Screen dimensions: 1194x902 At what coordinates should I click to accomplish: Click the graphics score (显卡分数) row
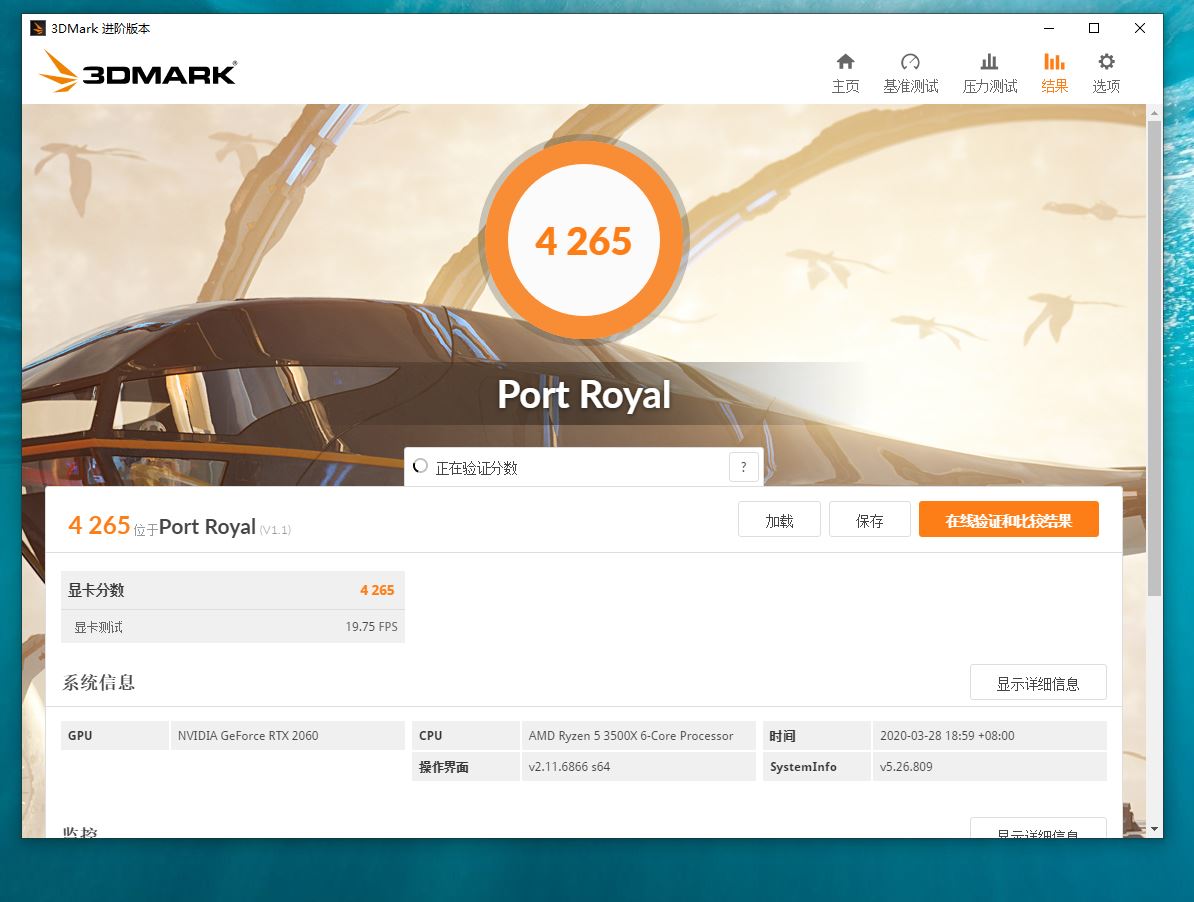click(x=232, y=590)
